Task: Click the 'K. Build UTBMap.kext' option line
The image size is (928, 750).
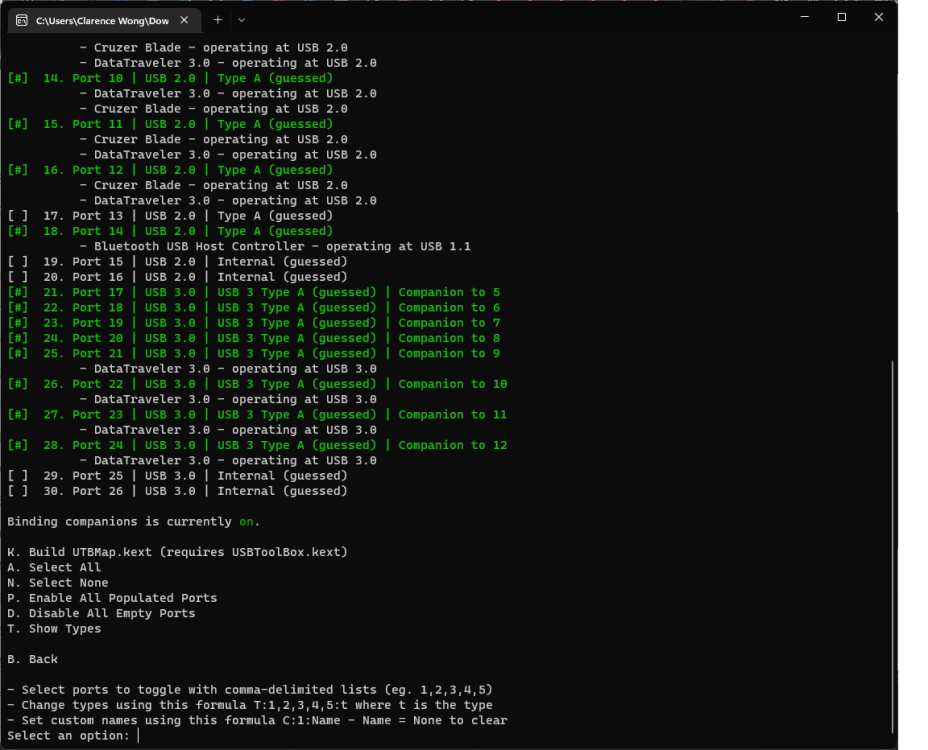Action: [177, 552]
